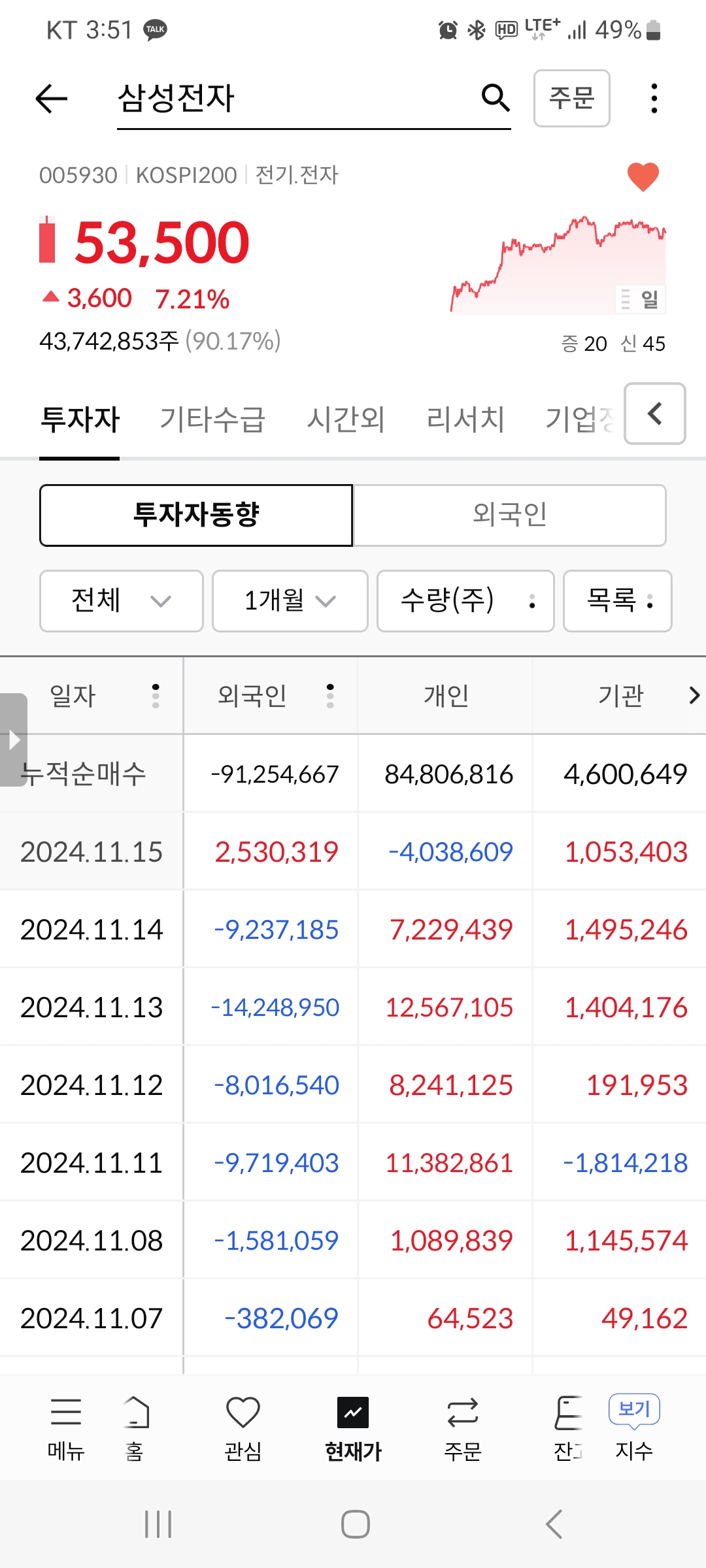Expand the left side panel handle
This screenshot has height=1568, width=706.
click(13, 740)
